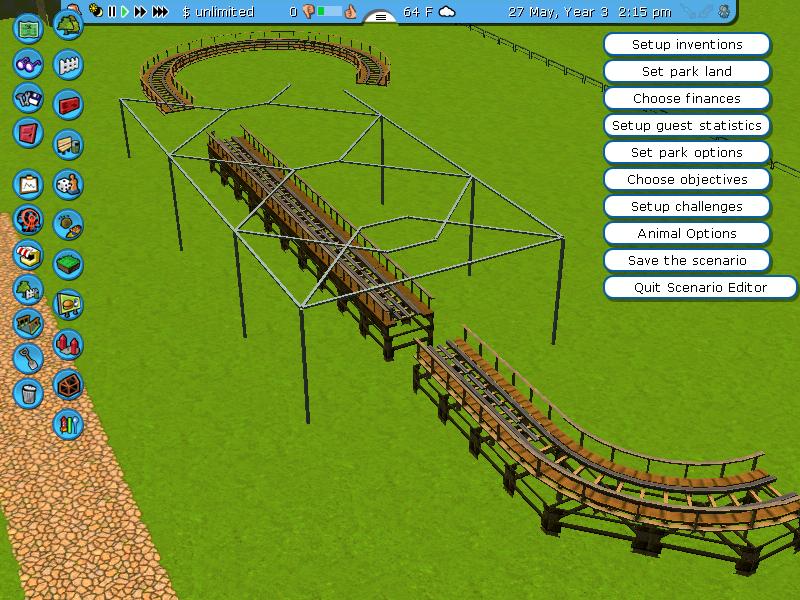This screenshot has height=600, width=800.
Task: Select the shovel terrain digging tool
Action: (28, 358)
